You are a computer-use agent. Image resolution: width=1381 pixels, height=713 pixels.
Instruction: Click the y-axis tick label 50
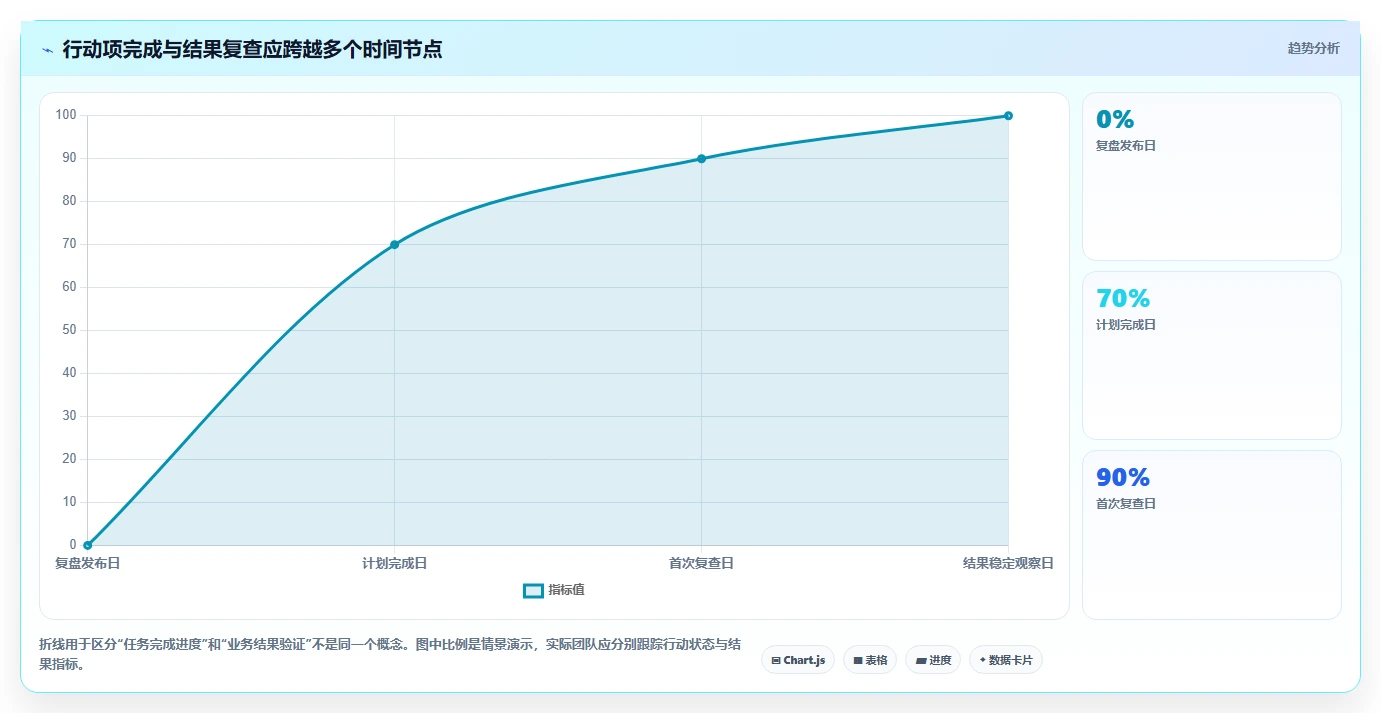click(69, 330)
